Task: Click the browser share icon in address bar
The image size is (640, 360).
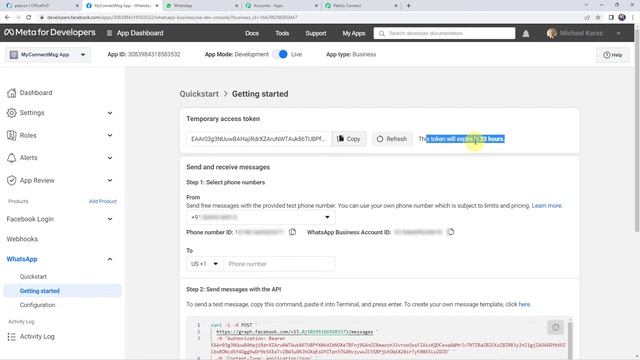Action: pos(587,17)
